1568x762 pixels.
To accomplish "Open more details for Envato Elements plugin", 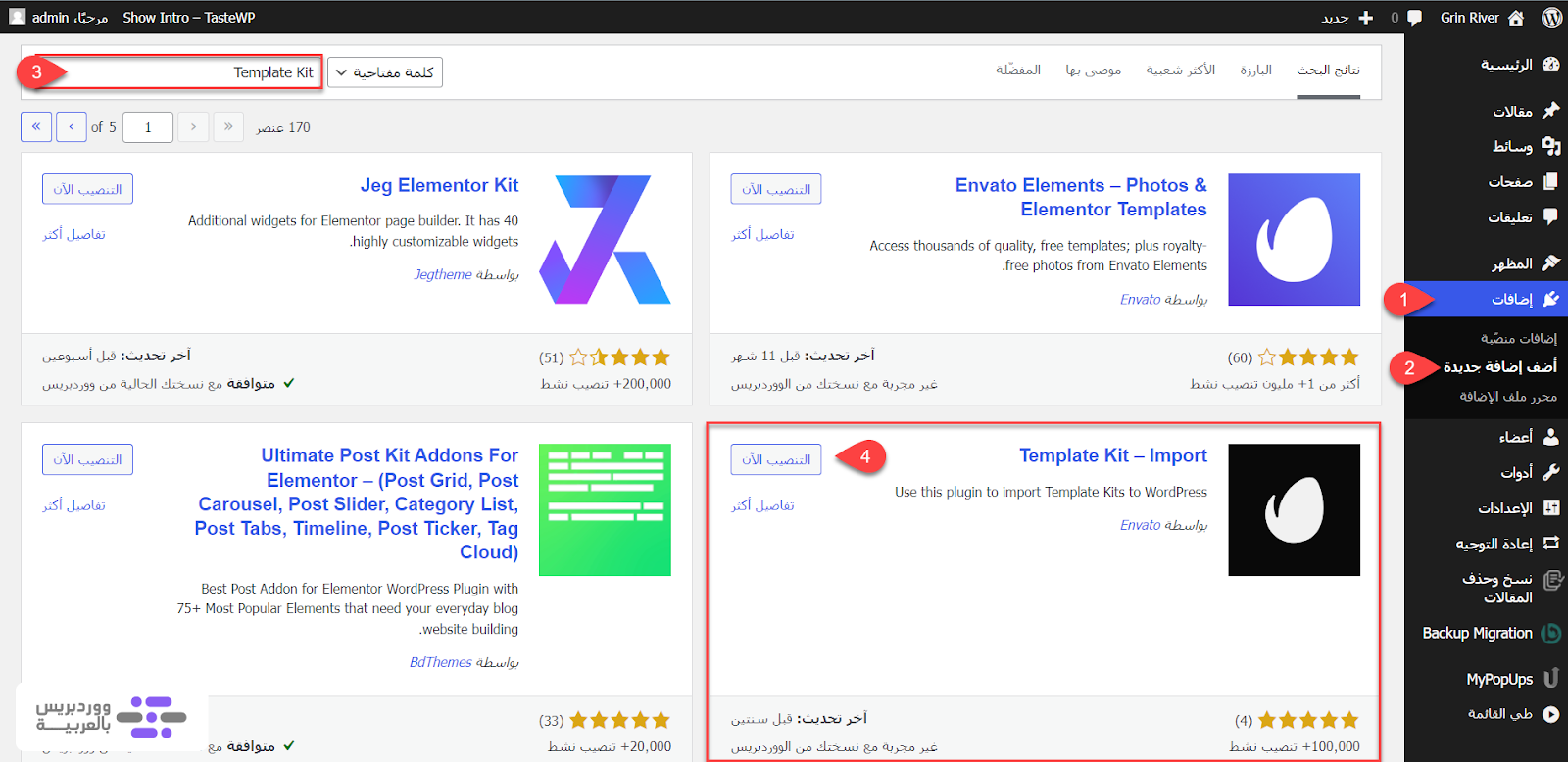I will (762, 234).
